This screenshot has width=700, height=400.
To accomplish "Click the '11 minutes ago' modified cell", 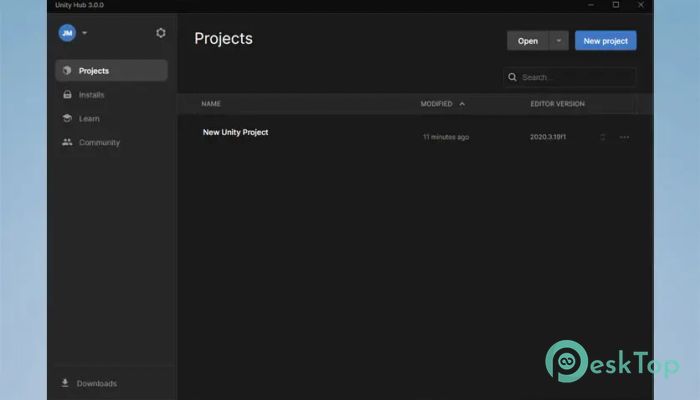I will pyautogui.click(x=446, y=137).
